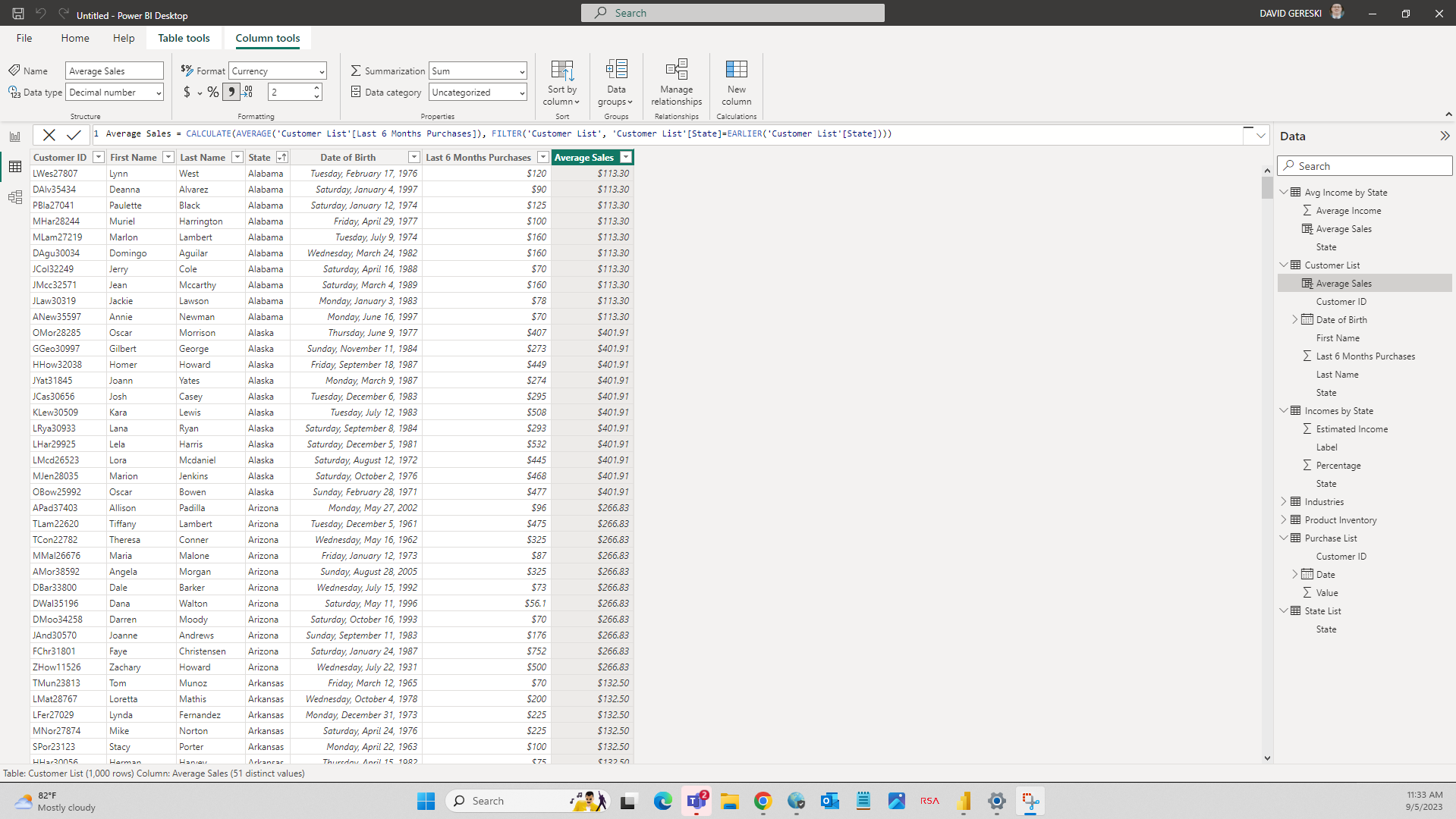Open the Summarization dropdown showing Sum
Screen dimensions: 1456x819
(478, 71)
